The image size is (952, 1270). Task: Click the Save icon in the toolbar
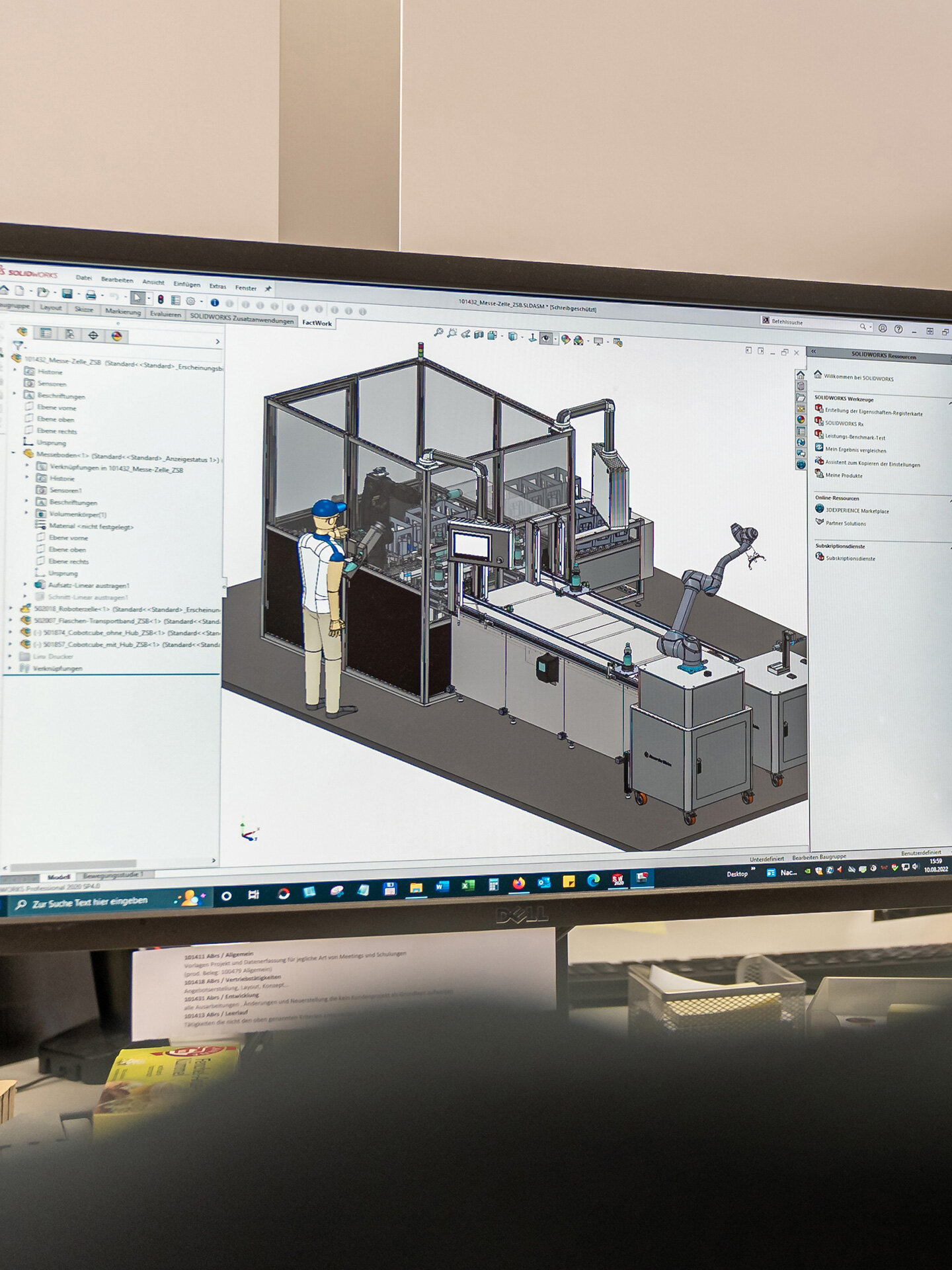tap(67, 294)
